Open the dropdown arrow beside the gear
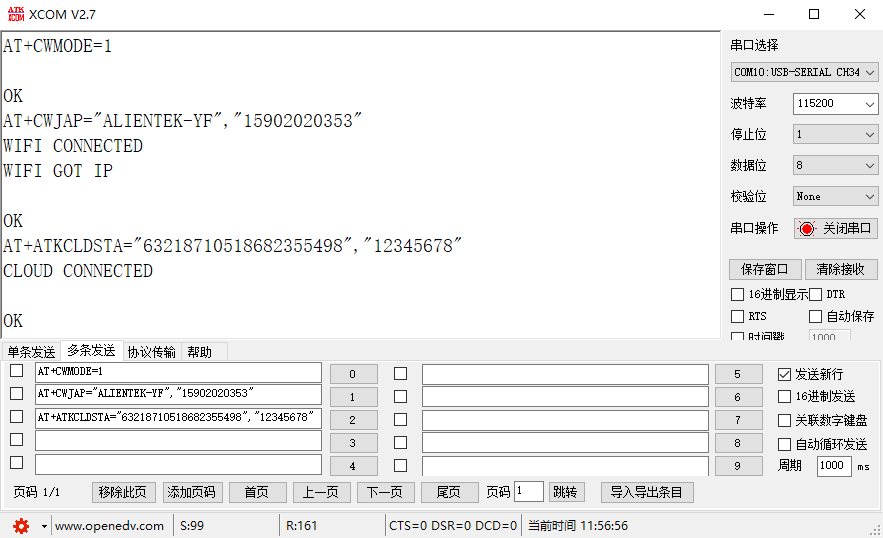The image size is (883, 538). [44, 526]
